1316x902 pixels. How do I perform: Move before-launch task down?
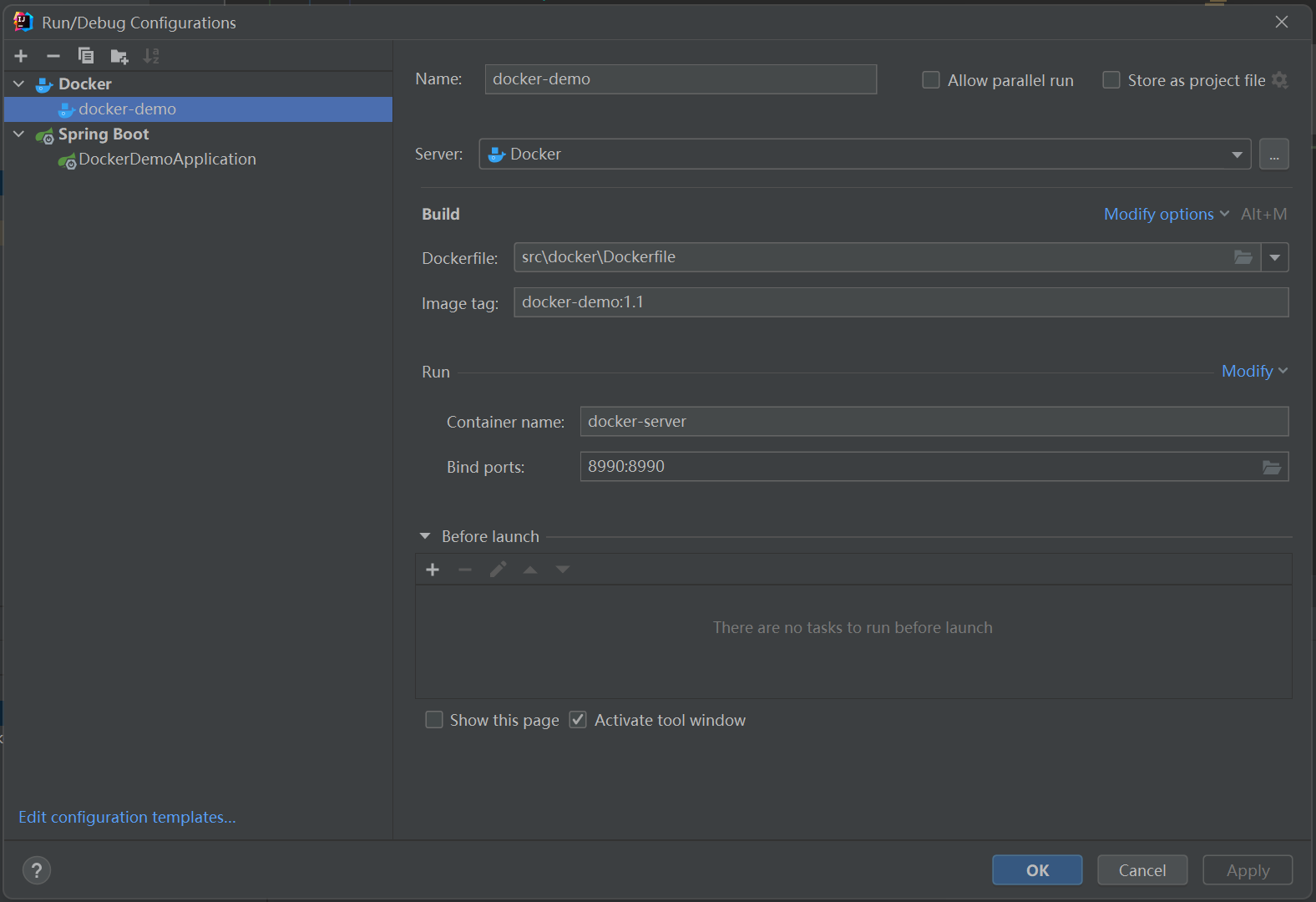563,570
